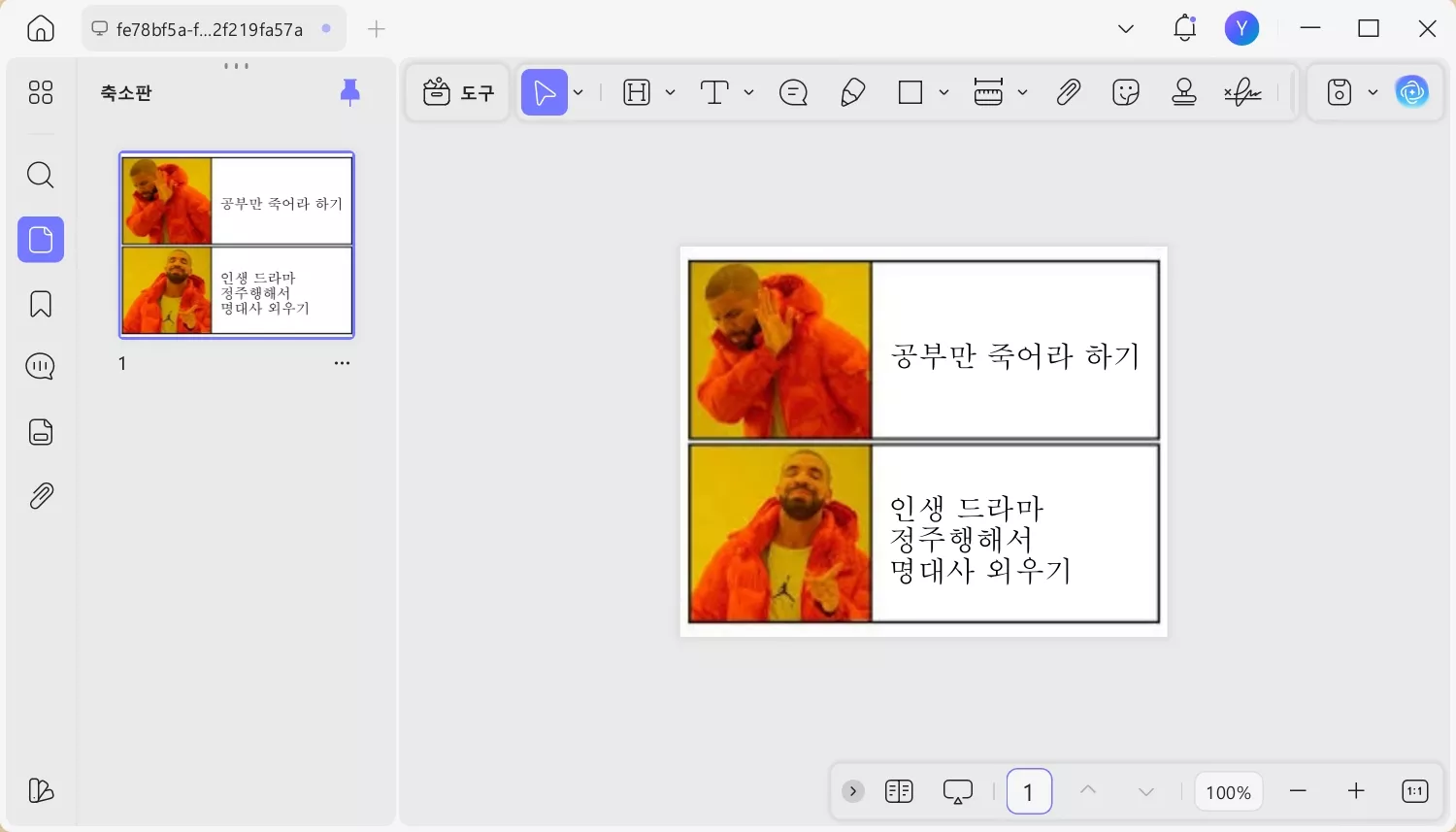
Task: Open the stamp tool
Action: point(1184,91)
